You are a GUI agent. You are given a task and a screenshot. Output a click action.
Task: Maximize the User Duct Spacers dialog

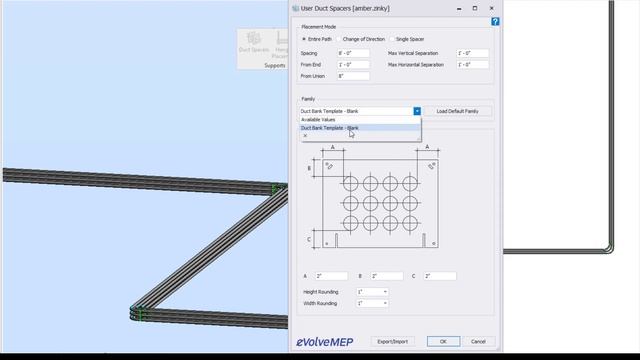coord(475,8)
